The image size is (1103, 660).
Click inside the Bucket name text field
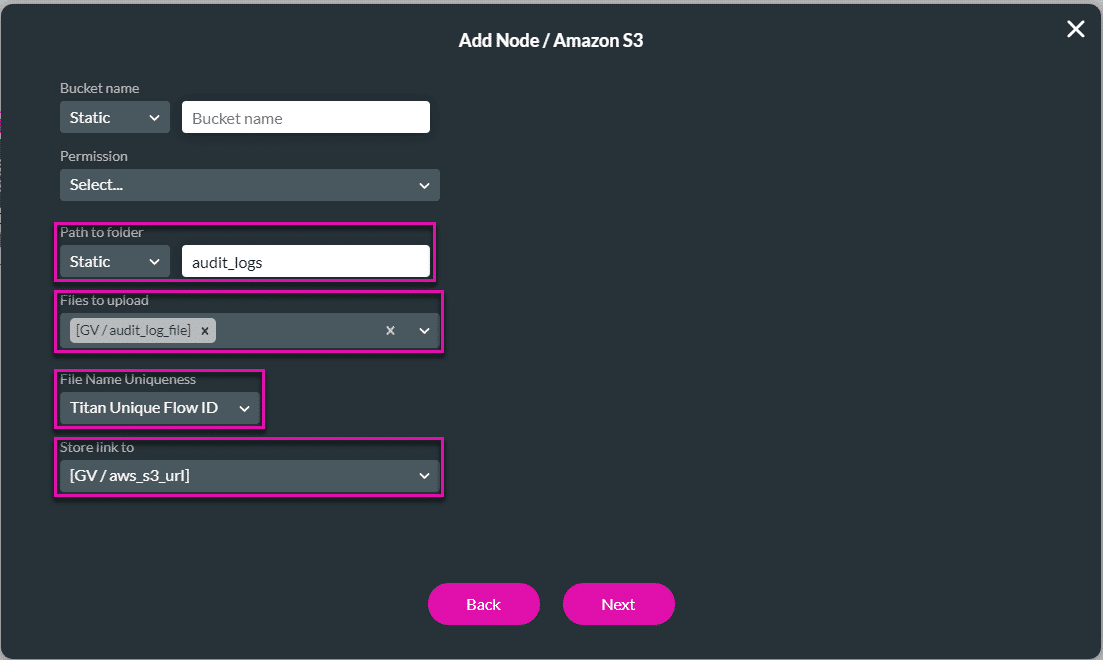pyautogui.click(x=305, y=117)
